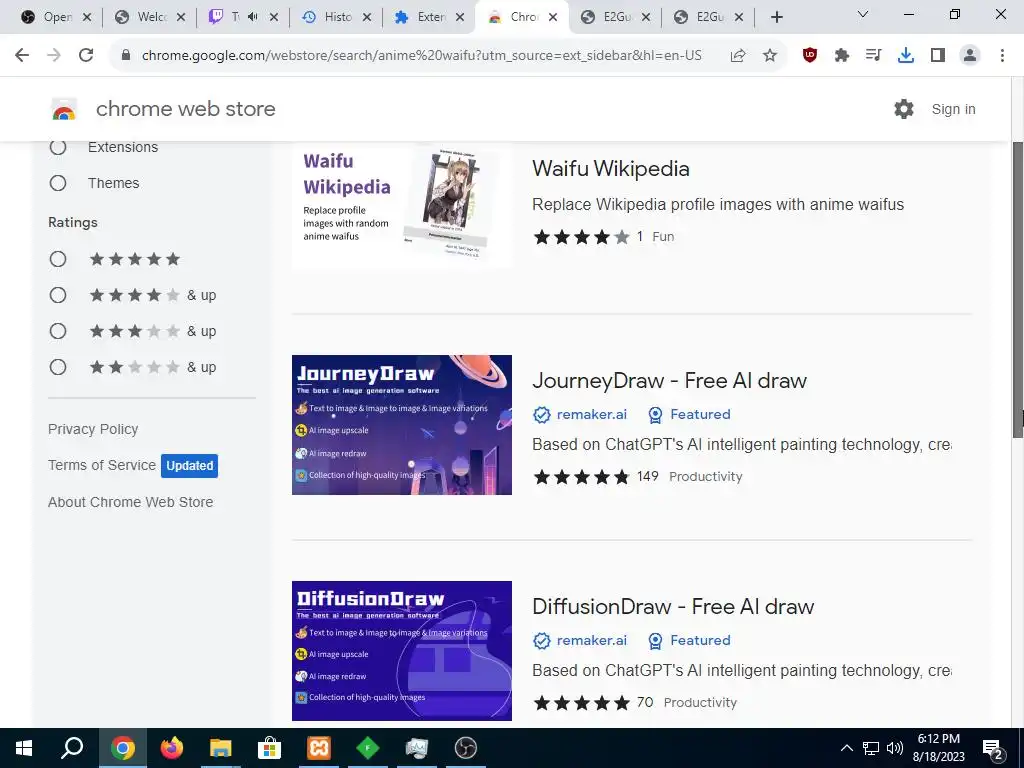The height and width of the screenshot is (768, 1024).
Task: Go back using browser back arrow
Action: 22,56
